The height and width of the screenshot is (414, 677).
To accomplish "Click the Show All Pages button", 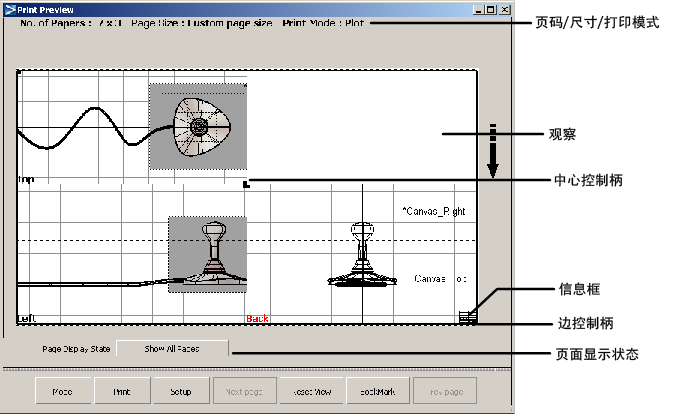I will pyautogui.click(x=172, y=348).
